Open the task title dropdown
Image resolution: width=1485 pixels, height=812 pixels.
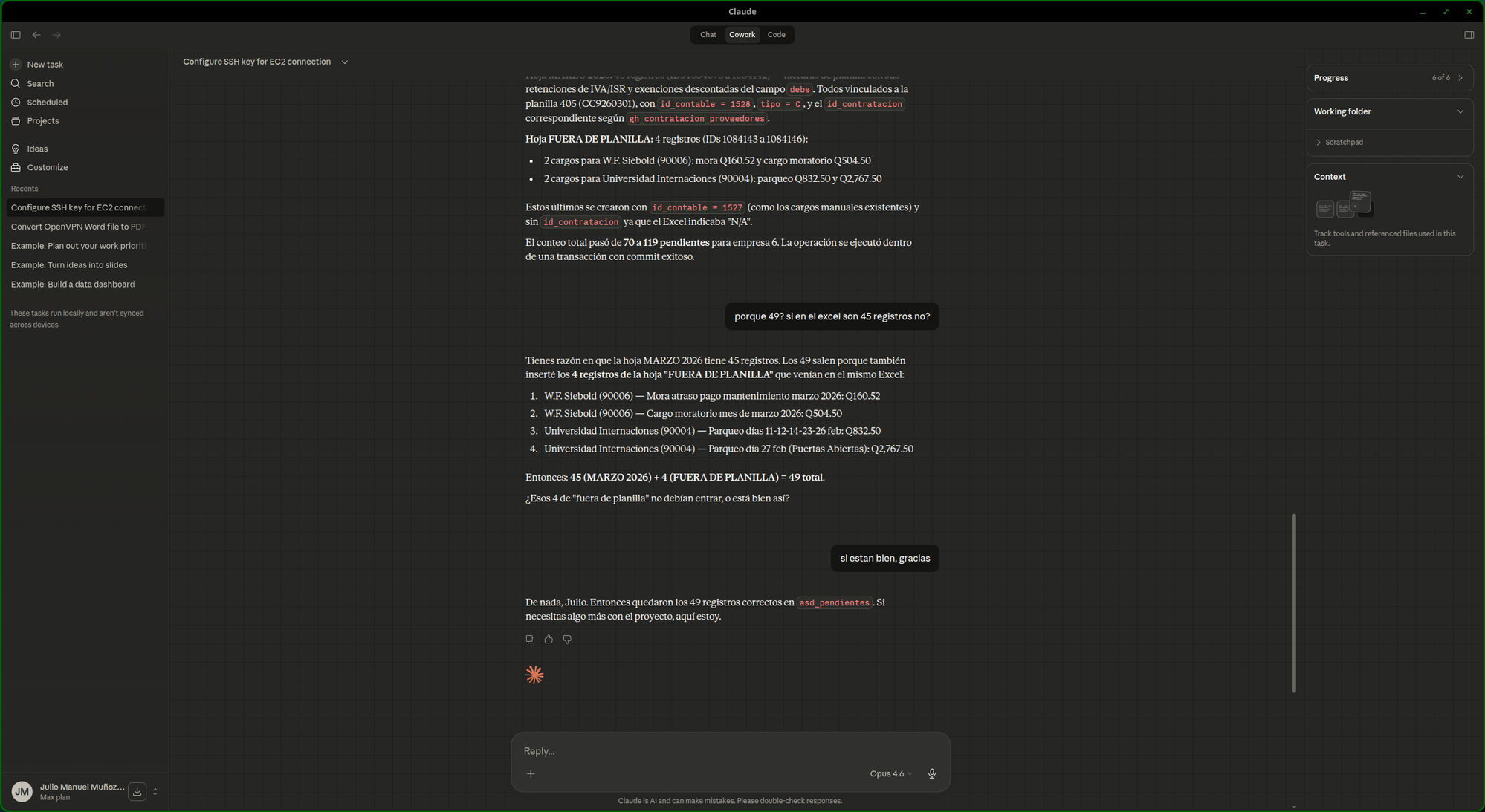click(344, 62)
